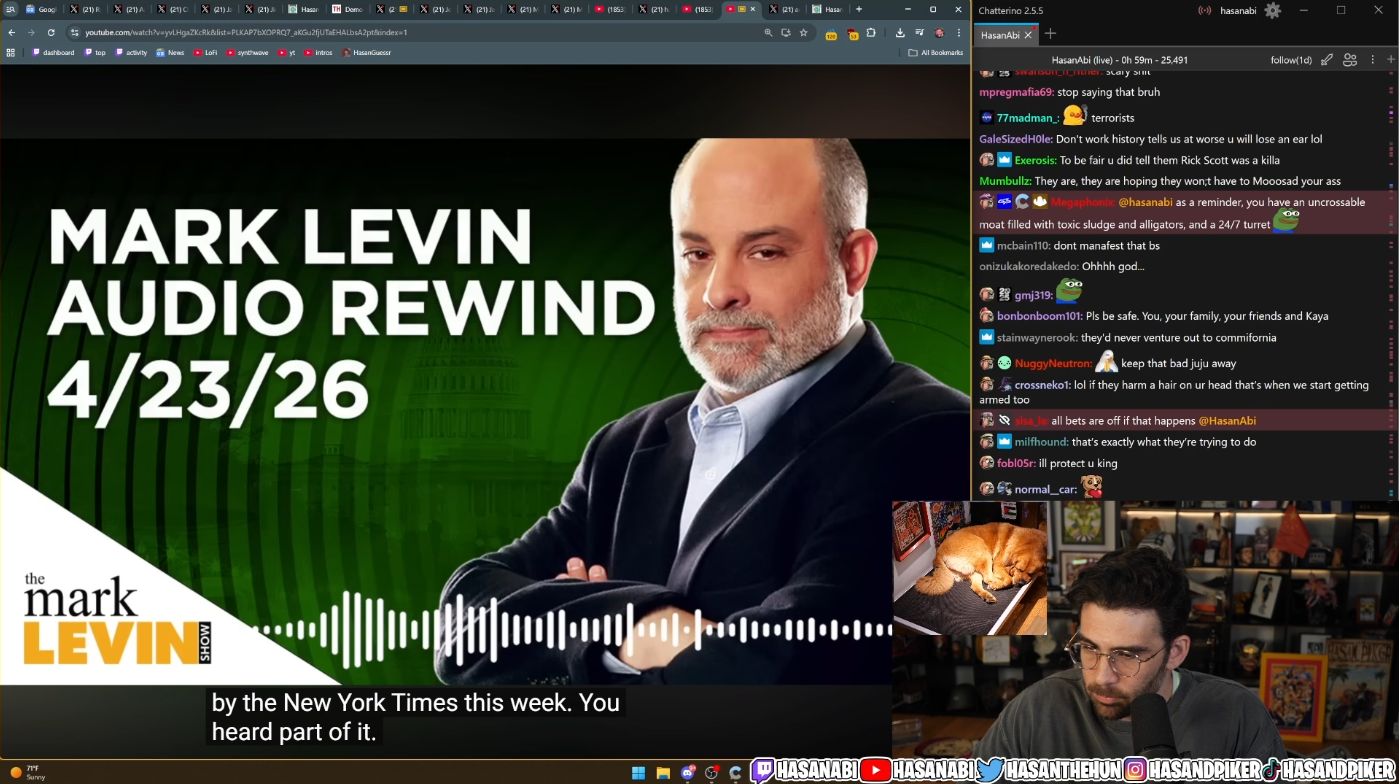Open the tab search dropdown at tab strip start
This screenshot has width=1399, height=784.
pyautogui.click(x=9, y=9)
